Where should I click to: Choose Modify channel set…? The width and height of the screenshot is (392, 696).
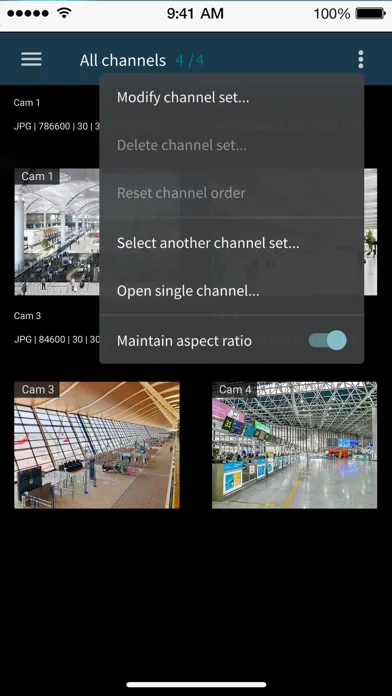tap(232, 98)
